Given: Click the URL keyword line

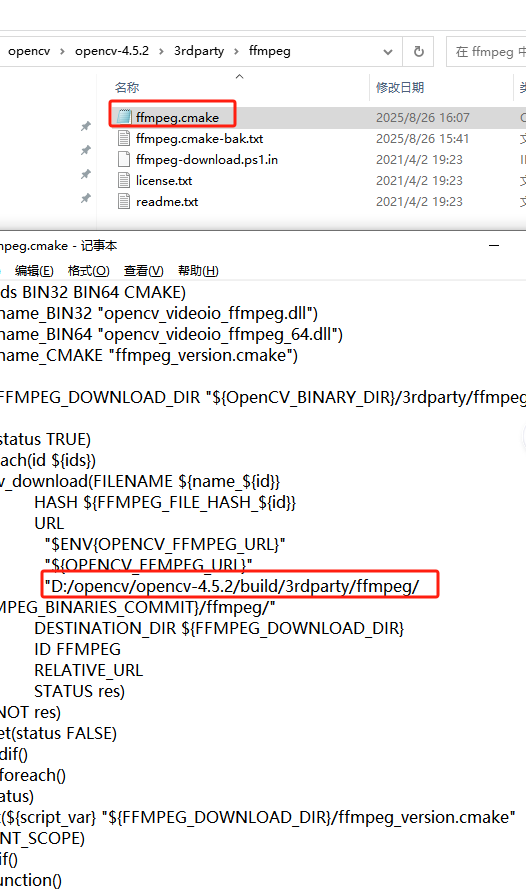Looking at the screenshot, I should pyautogui.click(x=49, y=523).
